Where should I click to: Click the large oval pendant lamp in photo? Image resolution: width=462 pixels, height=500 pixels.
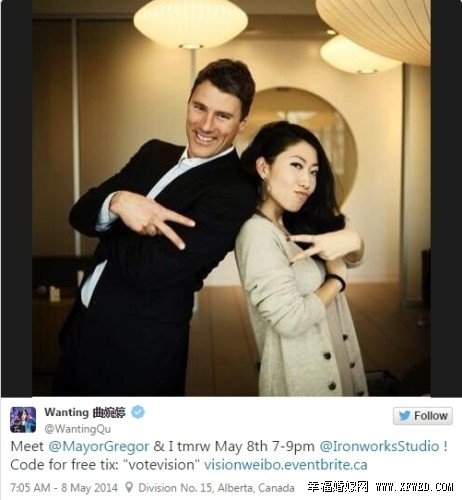tap(191, 23)
